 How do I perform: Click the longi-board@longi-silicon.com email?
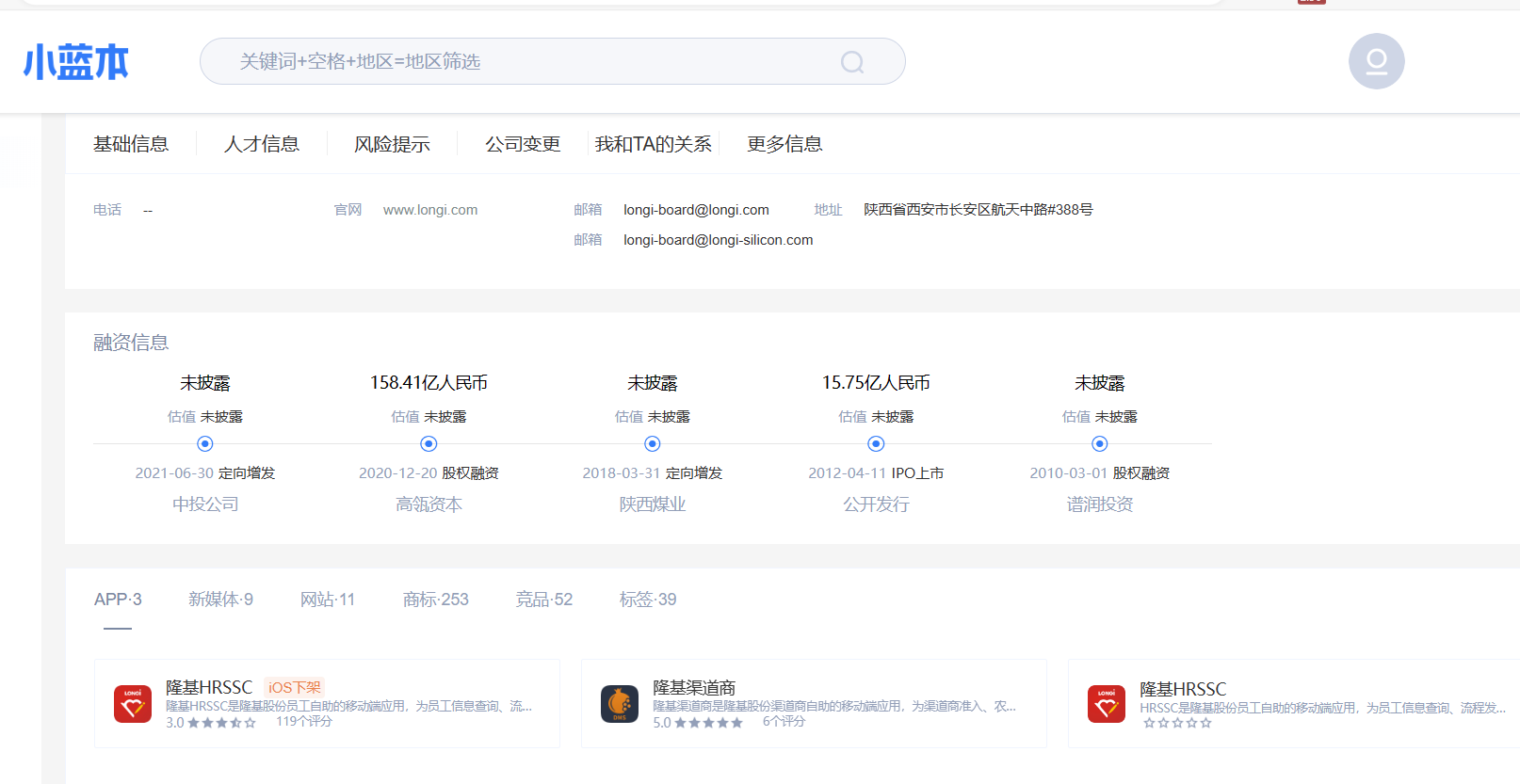click(719, 240)
